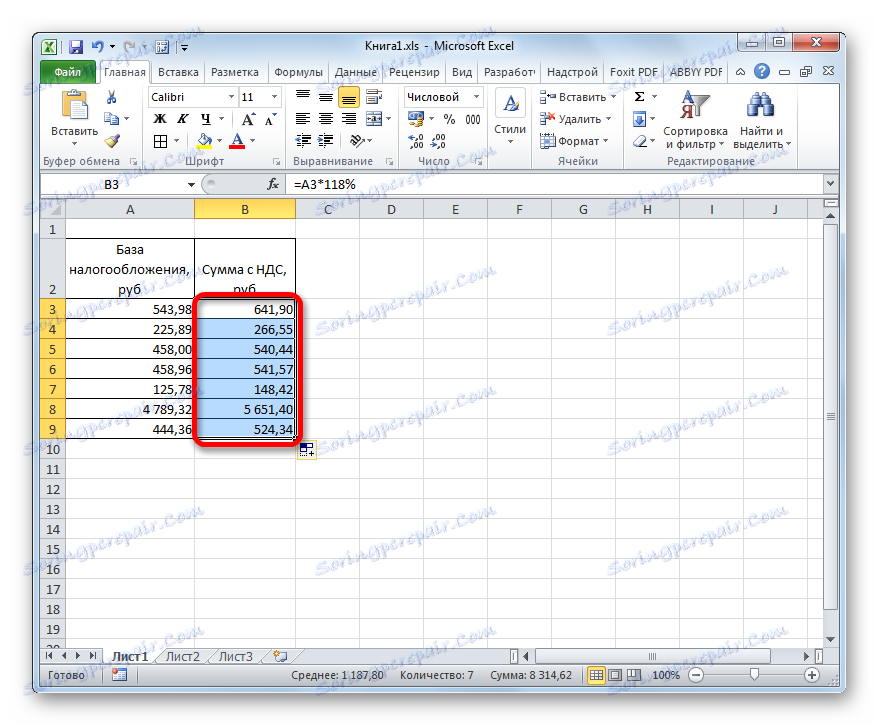The height and width of the screenshot is (726, 879).
Task: Apply yellow fill color bucket
Action: pyautogui.click(x=205, y=141)
